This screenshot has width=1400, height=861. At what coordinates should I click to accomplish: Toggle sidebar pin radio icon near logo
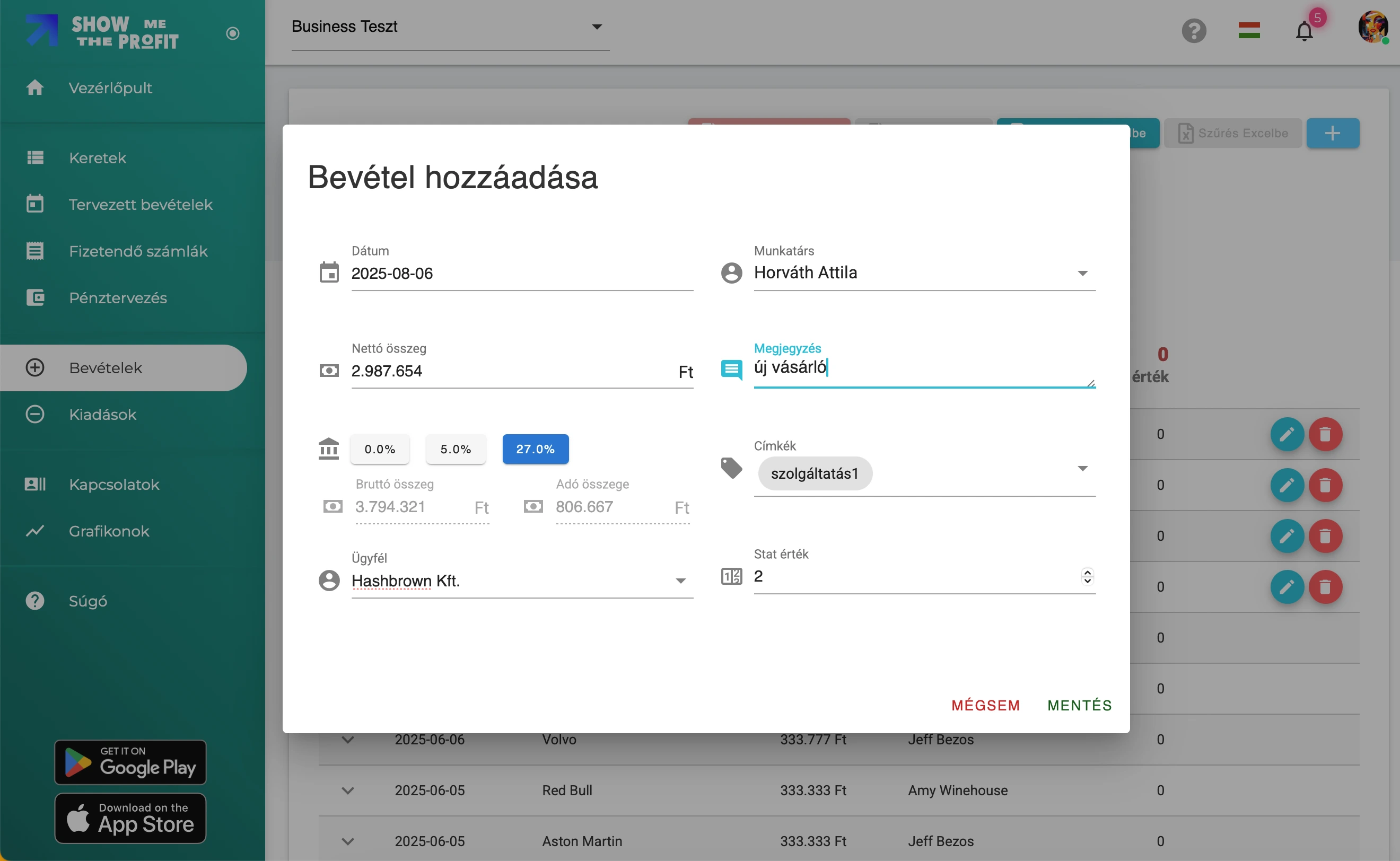(232, 33)
